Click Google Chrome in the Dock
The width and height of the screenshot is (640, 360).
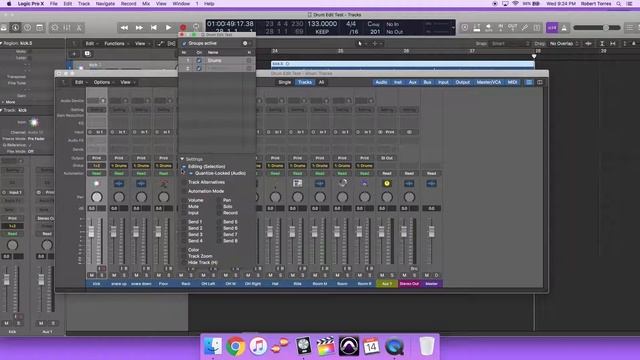(236, 347)
